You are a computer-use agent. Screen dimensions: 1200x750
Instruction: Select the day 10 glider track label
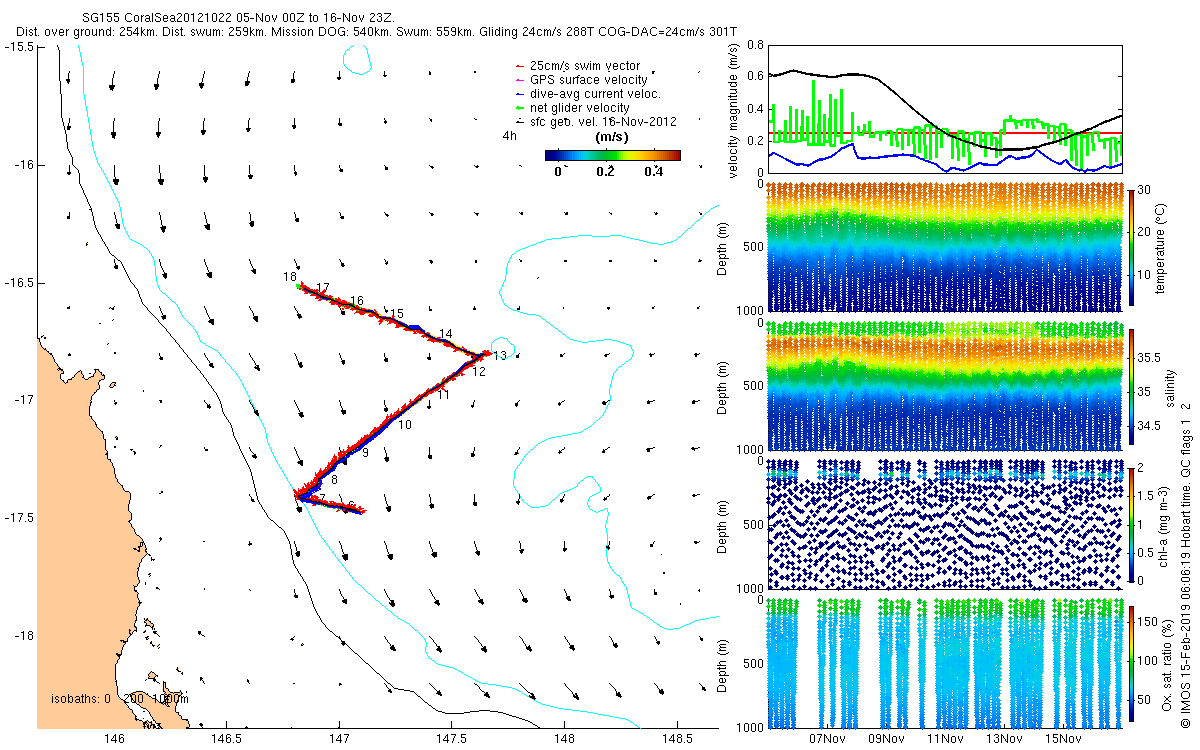(x=404, y=425)
